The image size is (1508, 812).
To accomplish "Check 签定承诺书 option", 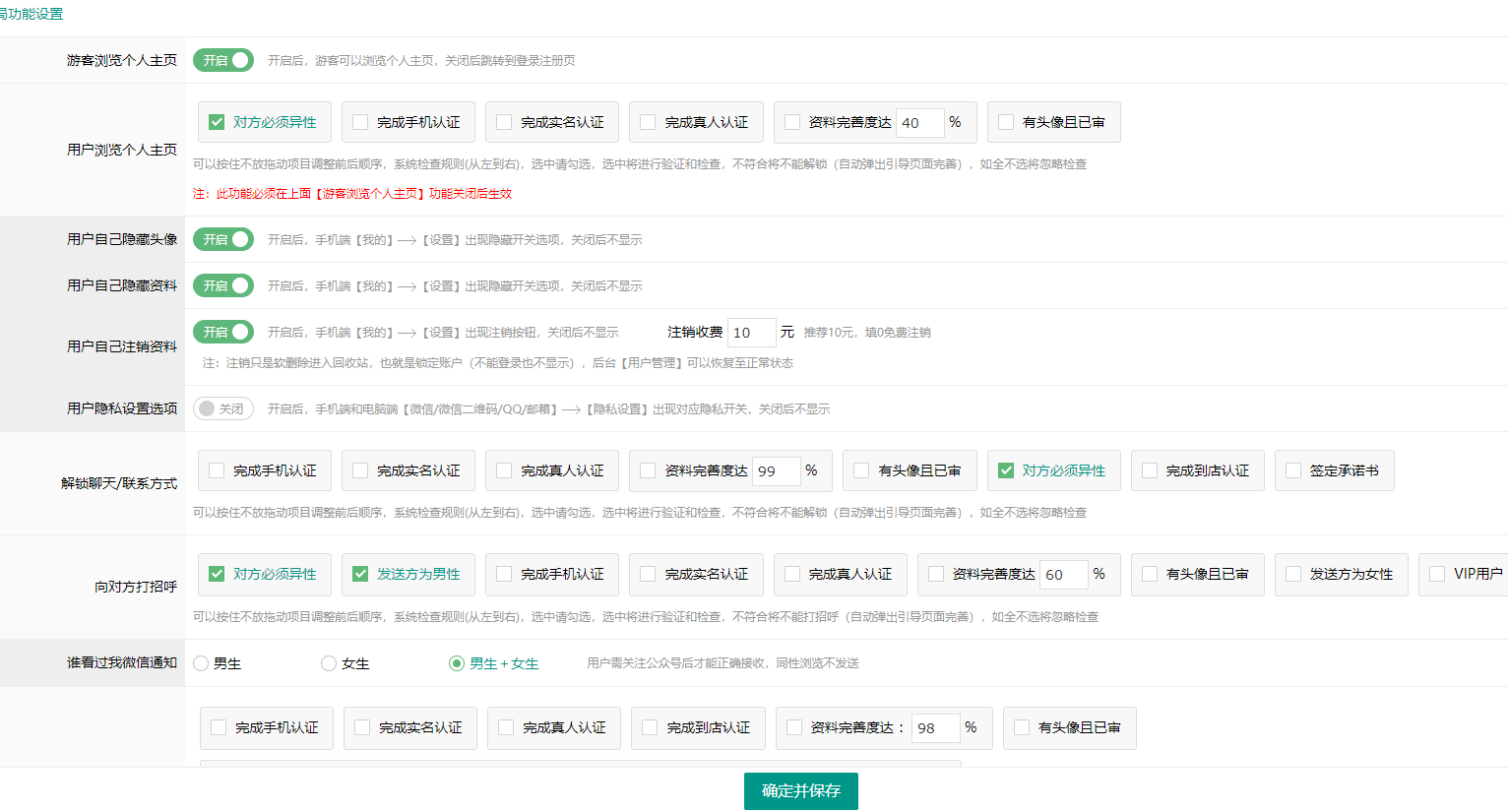I will coord(1293,470).
